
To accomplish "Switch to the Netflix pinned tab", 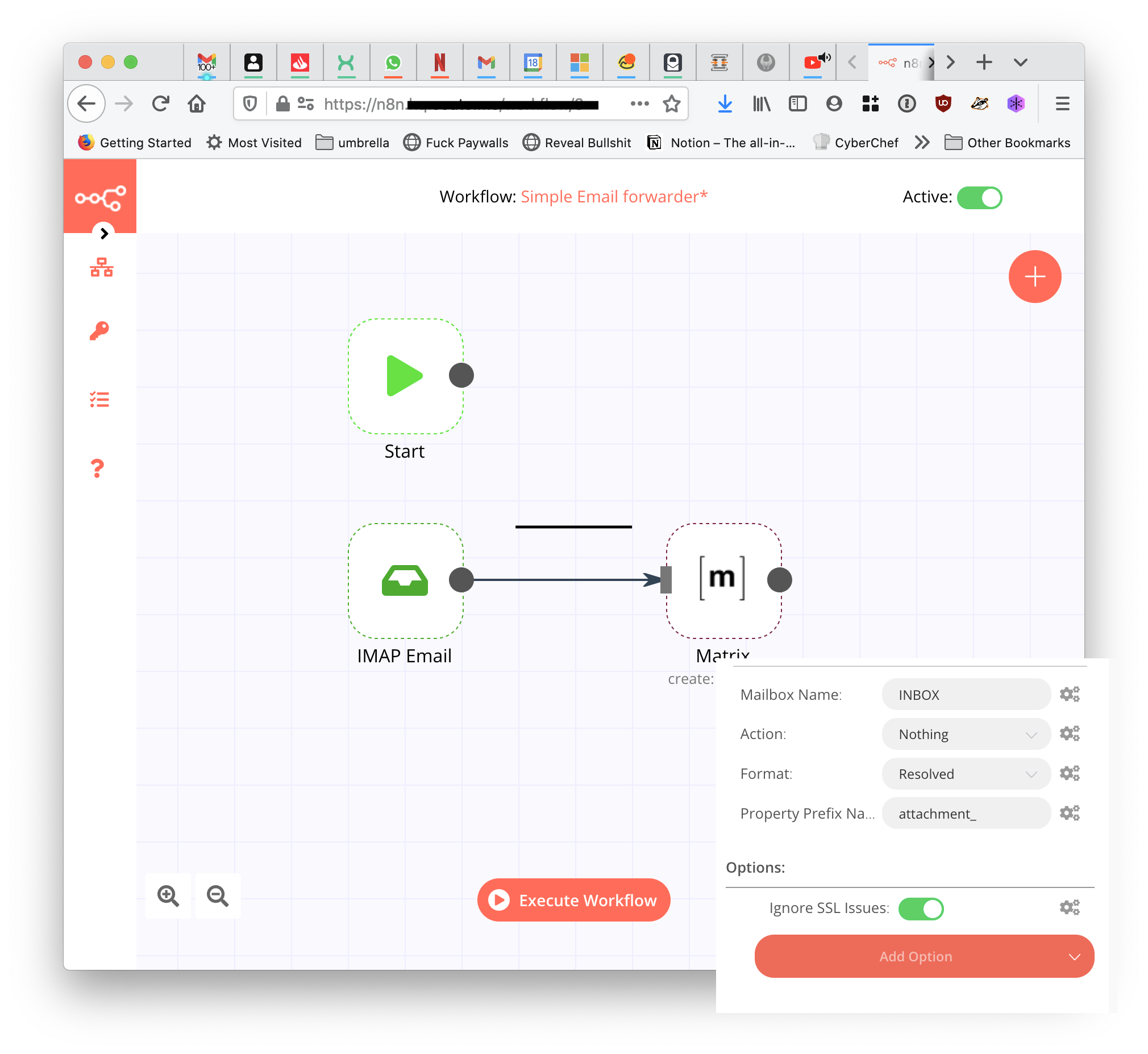I will (439, 62).
